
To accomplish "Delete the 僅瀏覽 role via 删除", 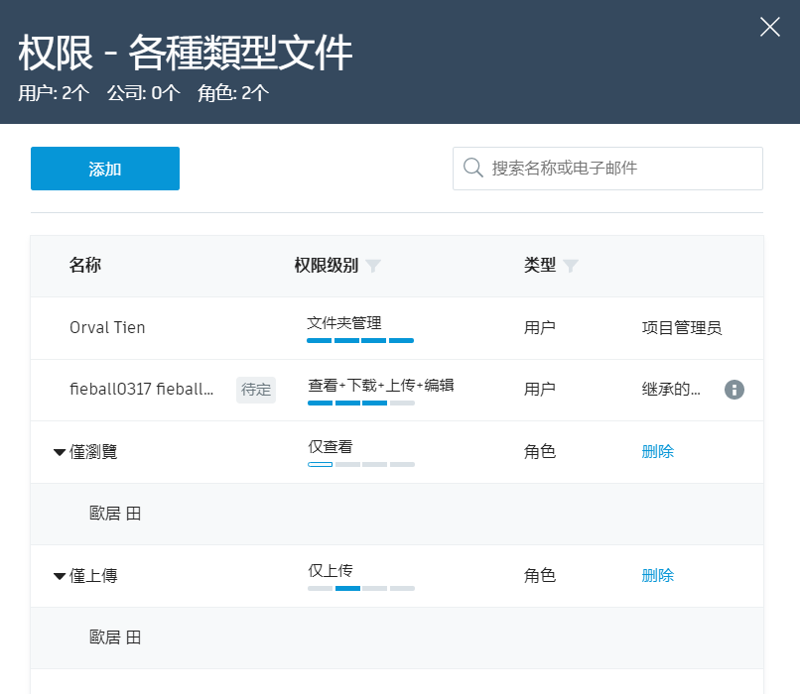I will 658,452.
